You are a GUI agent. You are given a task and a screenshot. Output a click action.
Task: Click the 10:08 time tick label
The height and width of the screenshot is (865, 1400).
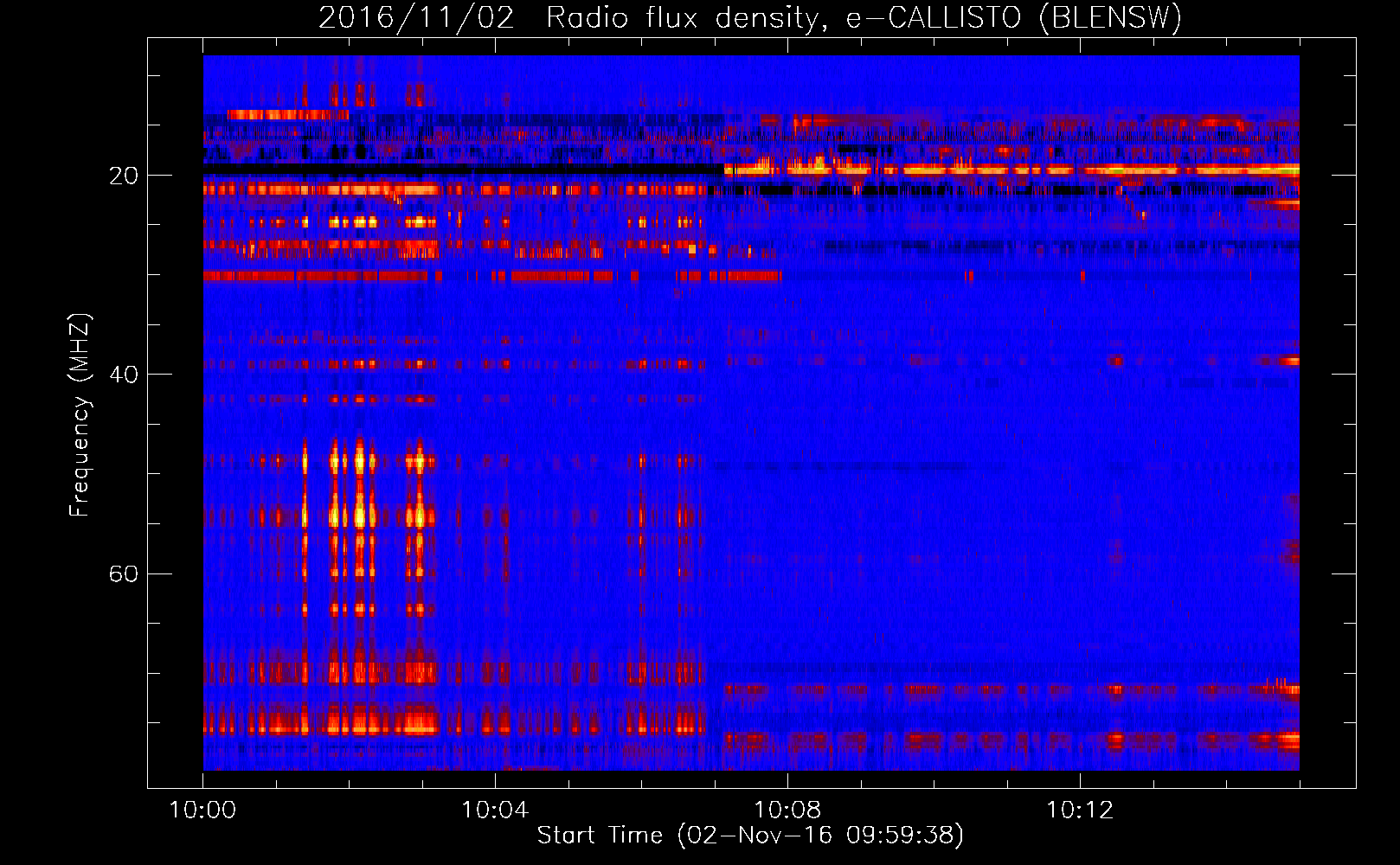[787, 811]
